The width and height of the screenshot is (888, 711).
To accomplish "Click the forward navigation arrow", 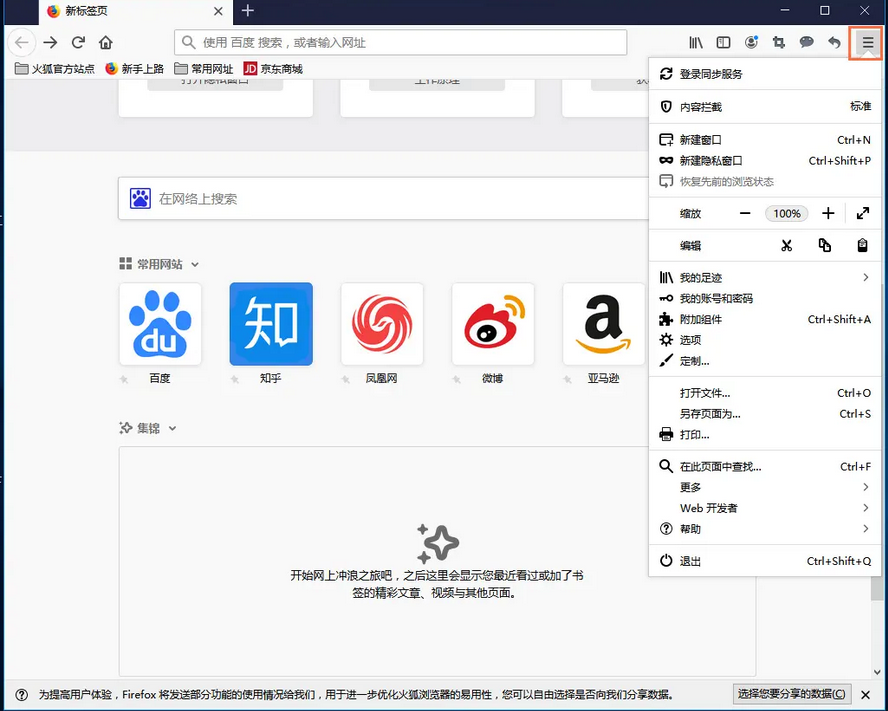I will [50, 42].
